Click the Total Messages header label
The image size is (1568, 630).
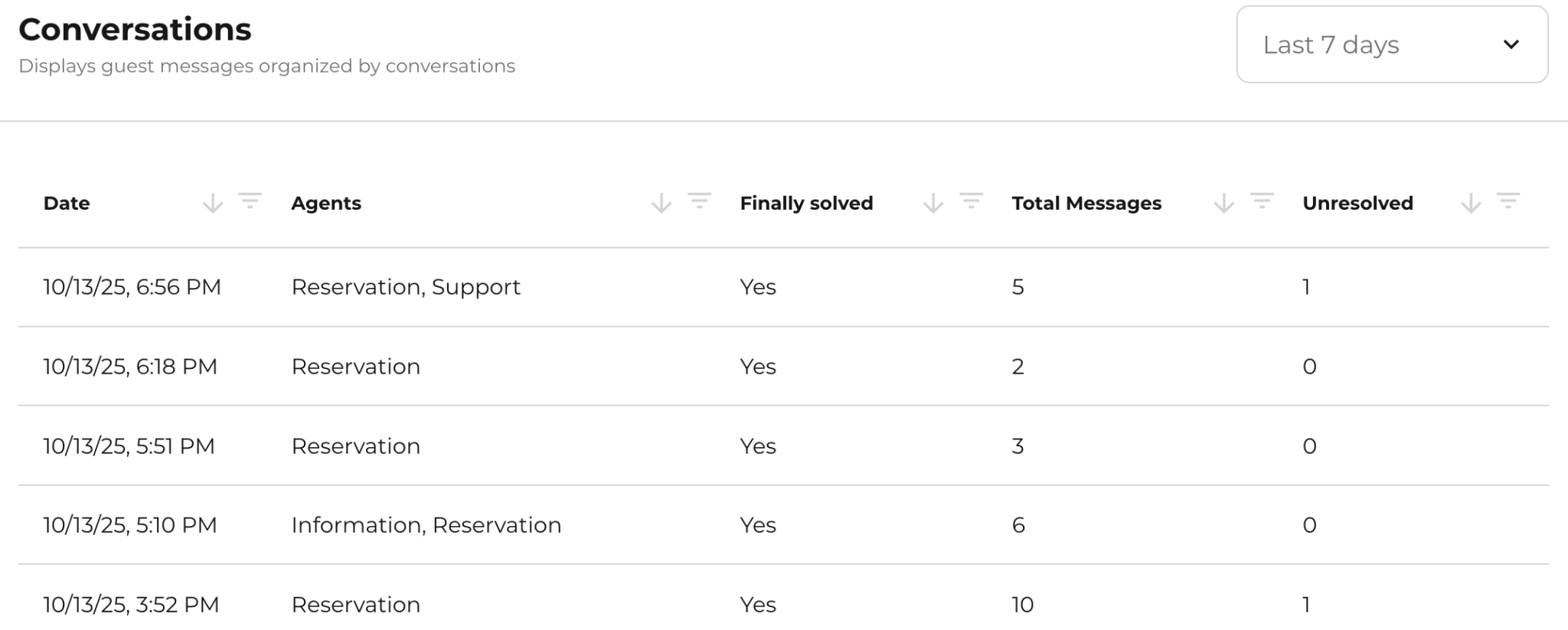click(x=1086, y=204)
